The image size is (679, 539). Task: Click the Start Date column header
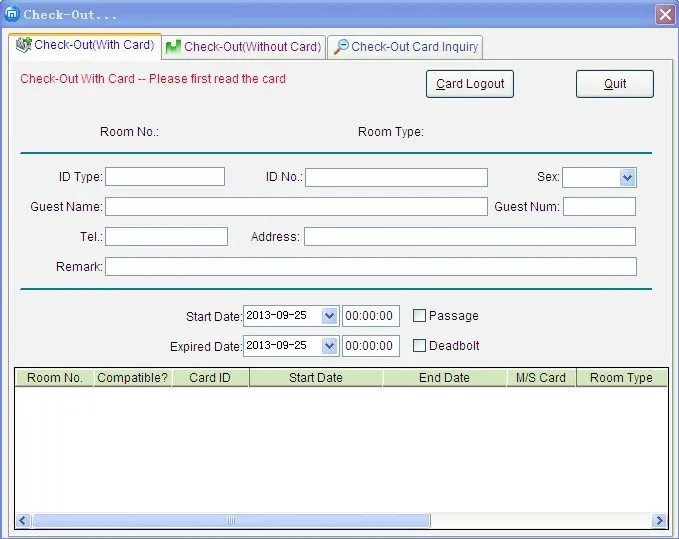[x=316, y=378]
